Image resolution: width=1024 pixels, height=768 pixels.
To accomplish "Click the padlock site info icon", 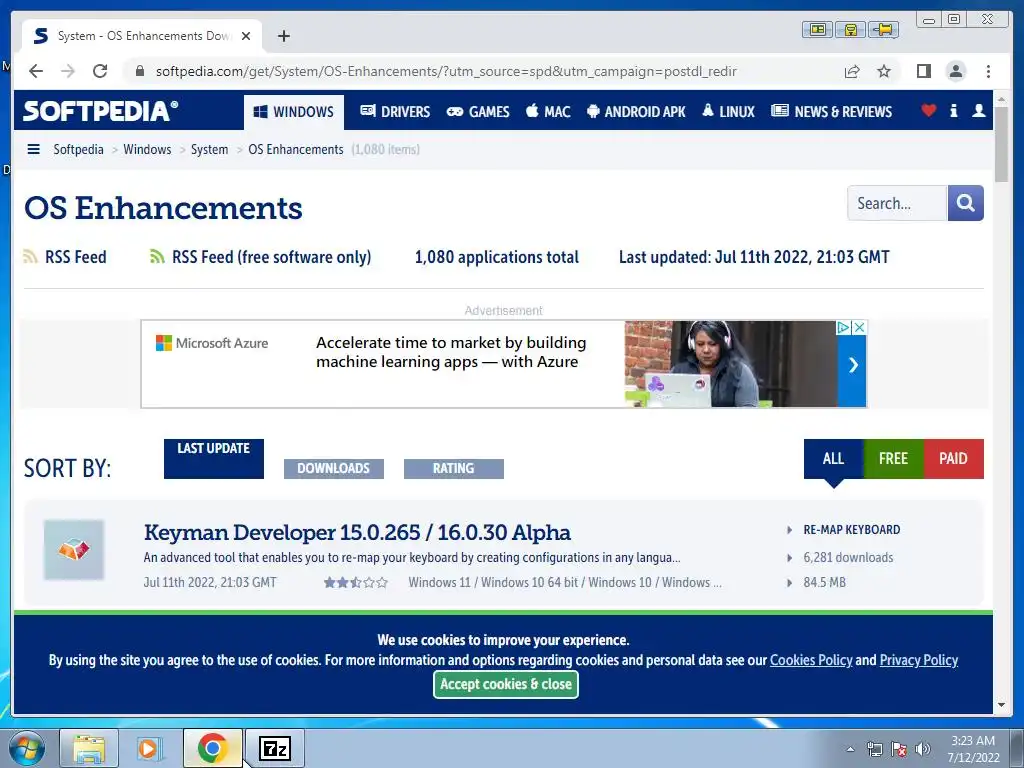I will [139, 71].
